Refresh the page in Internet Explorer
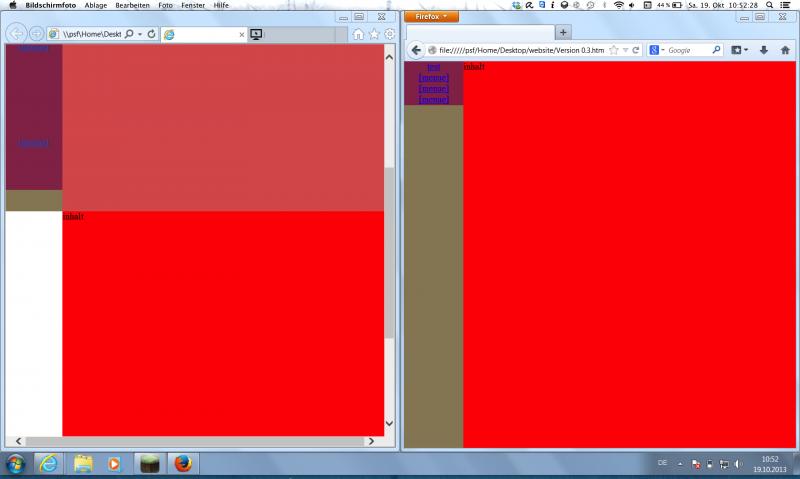This screenshot has height=479, width=800. point(151,34)
